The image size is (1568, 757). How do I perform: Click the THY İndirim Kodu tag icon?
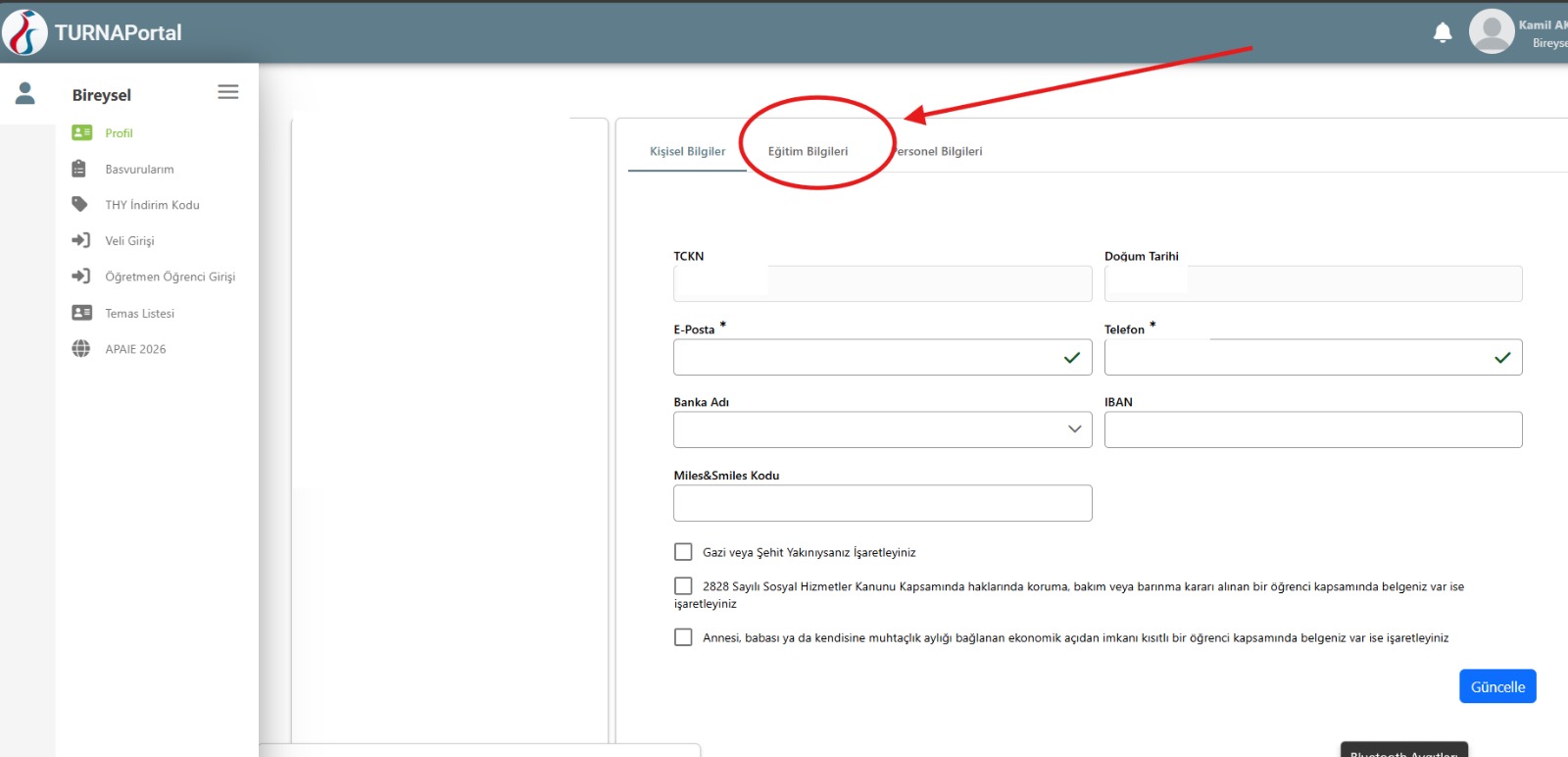80,204
